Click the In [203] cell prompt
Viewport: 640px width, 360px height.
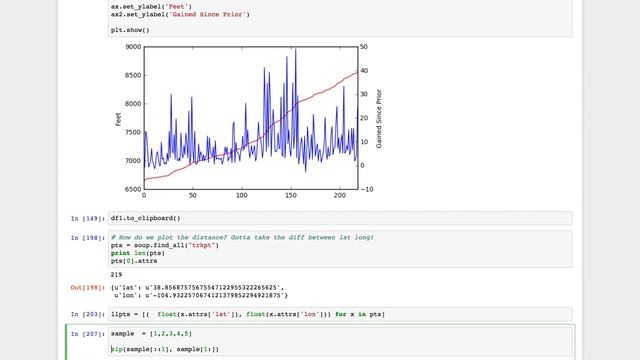pos(87,314)
